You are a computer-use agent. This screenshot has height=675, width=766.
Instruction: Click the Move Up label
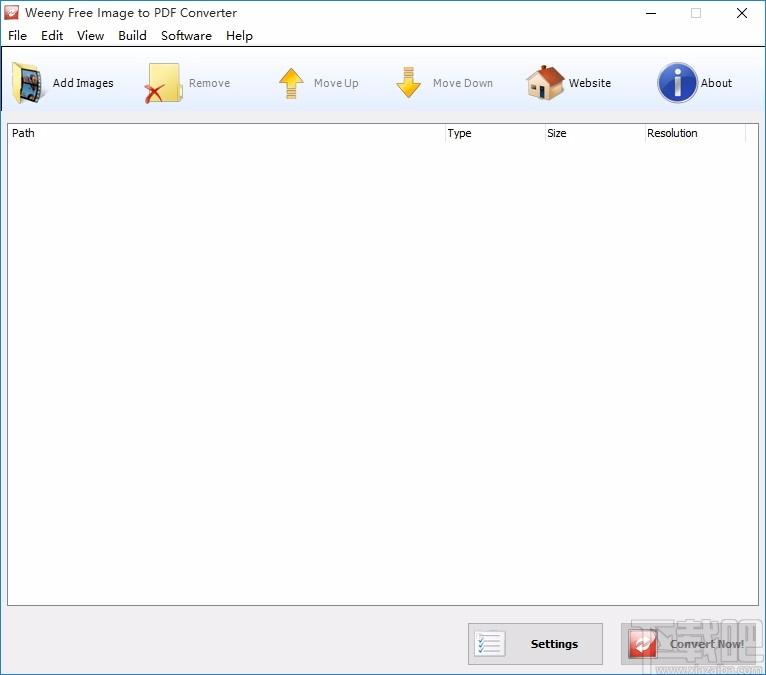coord(336,83)
